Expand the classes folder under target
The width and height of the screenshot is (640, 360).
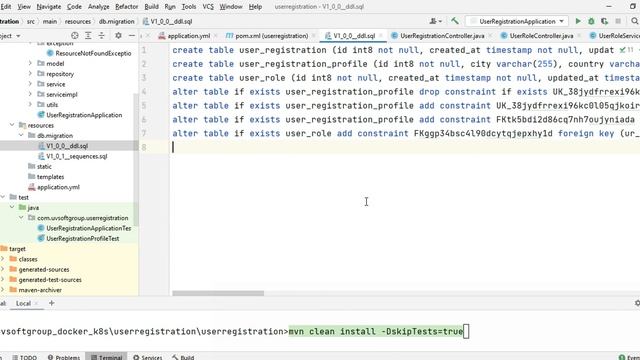click(x=3, y=259)
